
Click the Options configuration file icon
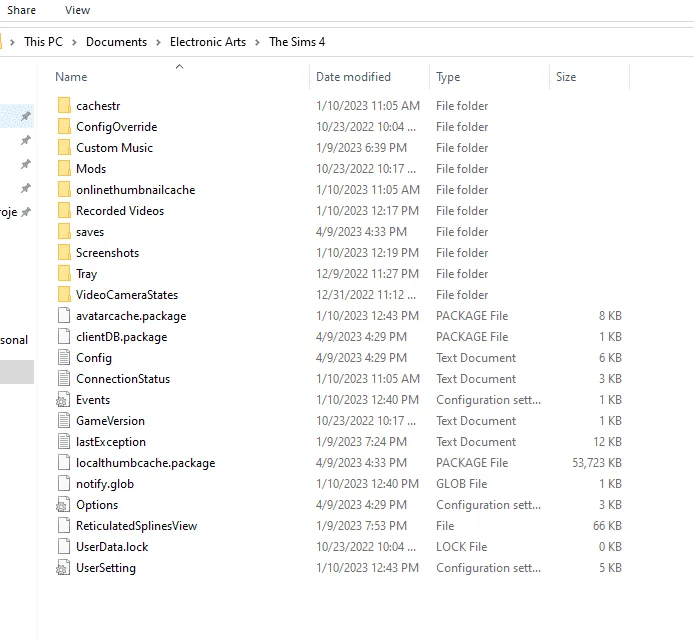tap(63, 505)
